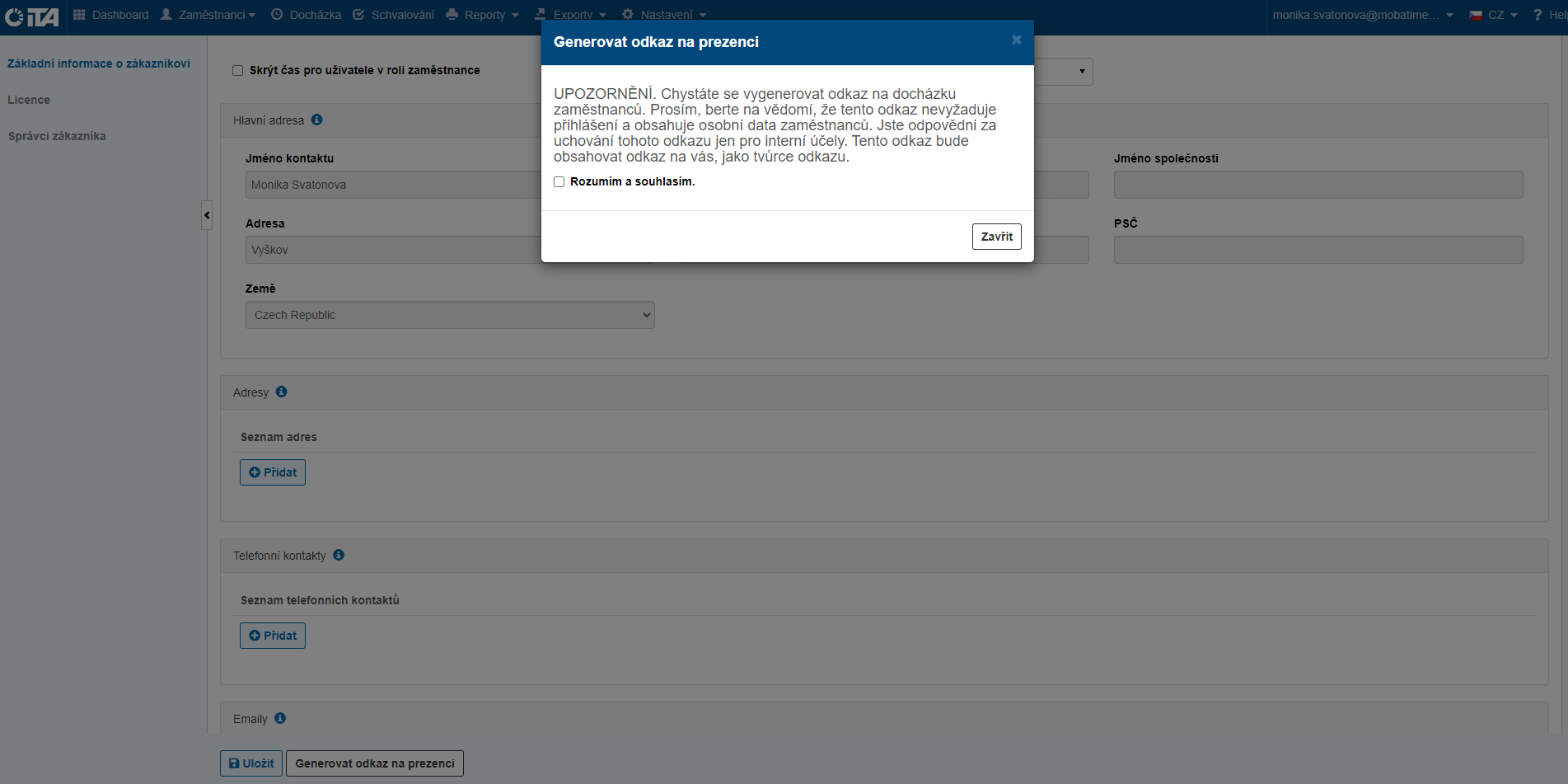Click the Help question mark icon
This screenshot has width=1568, height=784.
(1538, 15)
